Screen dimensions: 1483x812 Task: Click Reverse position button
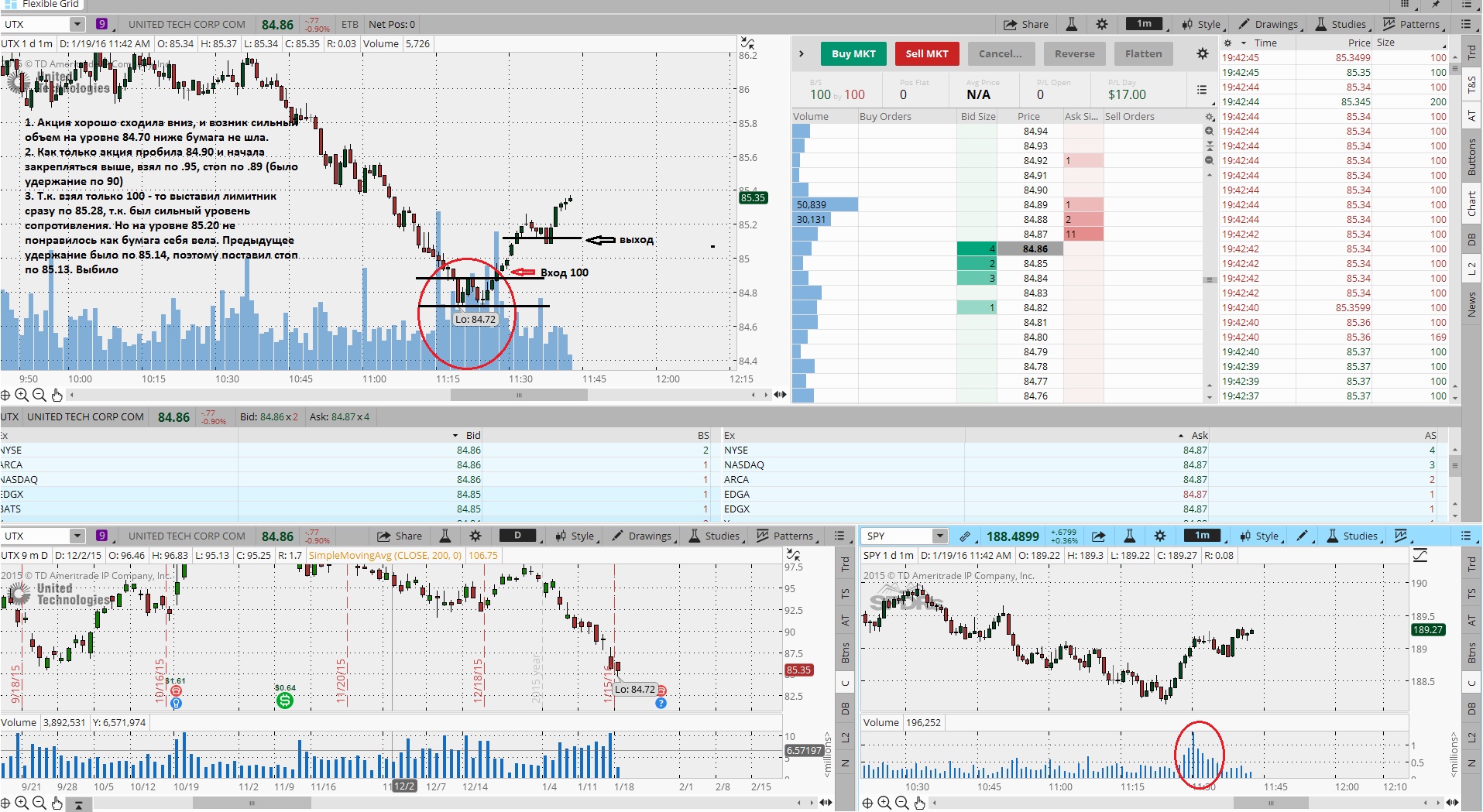pyautogui.click(x=1074, y=54)
